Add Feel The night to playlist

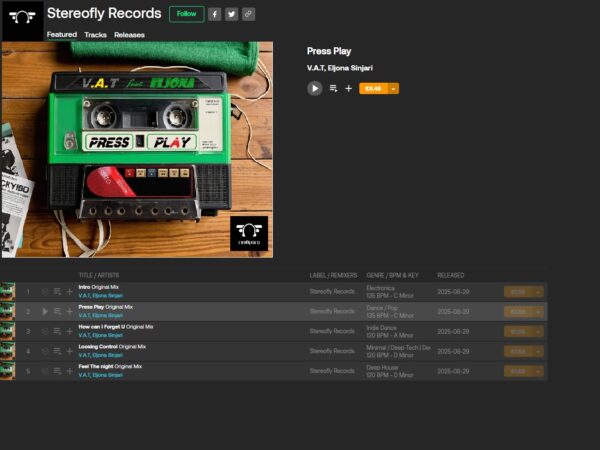[x=69, y=371]
